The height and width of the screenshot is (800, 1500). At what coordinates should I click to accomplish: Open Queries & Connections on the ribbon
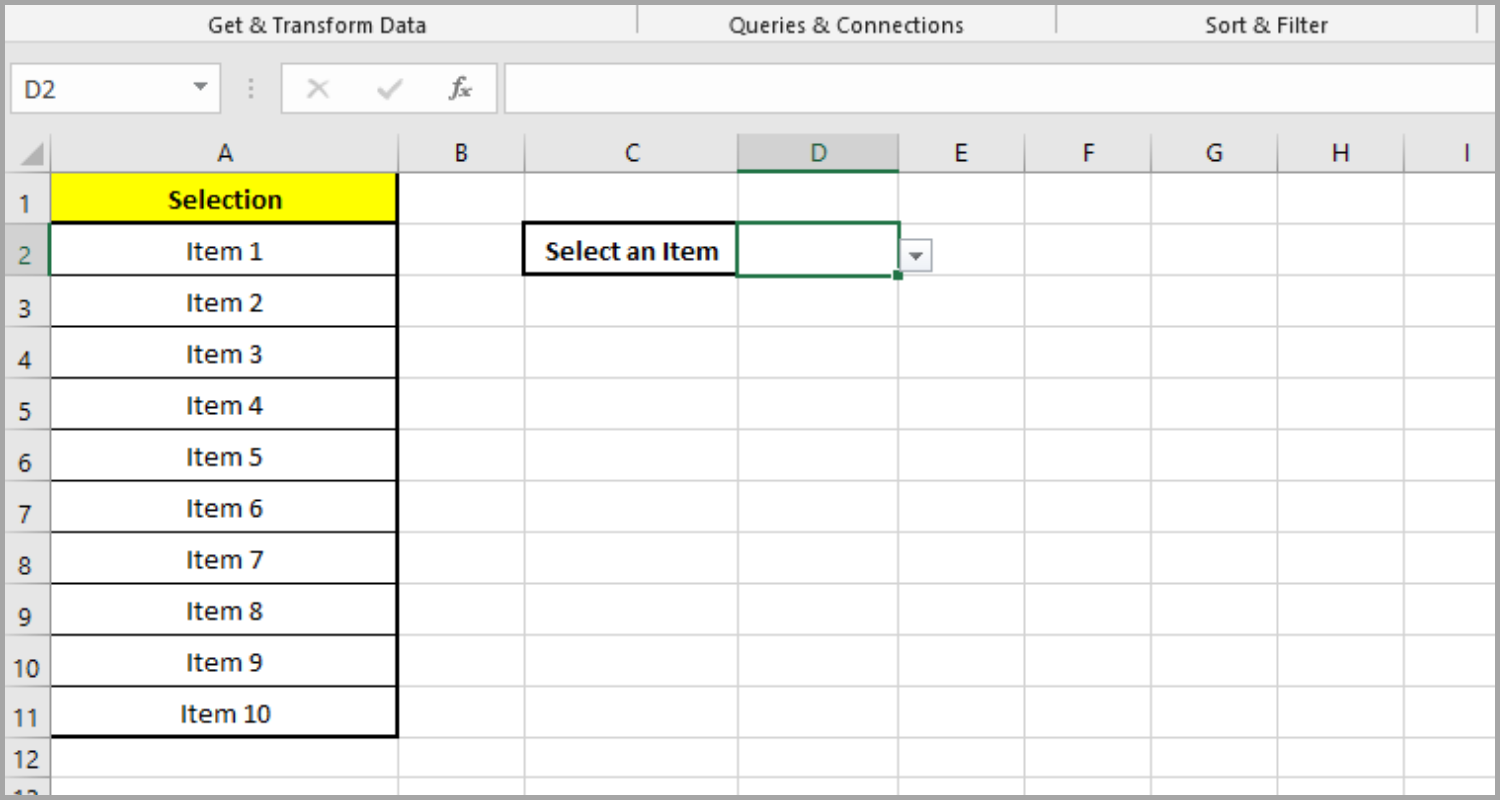[x=845, y=24]
